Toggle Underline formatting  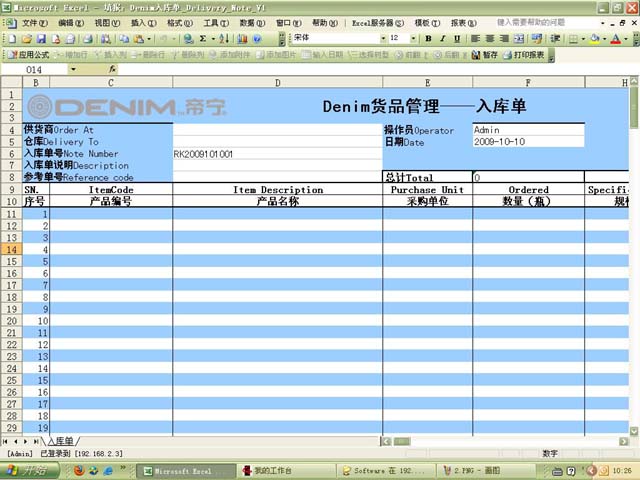tap(457, 38)
